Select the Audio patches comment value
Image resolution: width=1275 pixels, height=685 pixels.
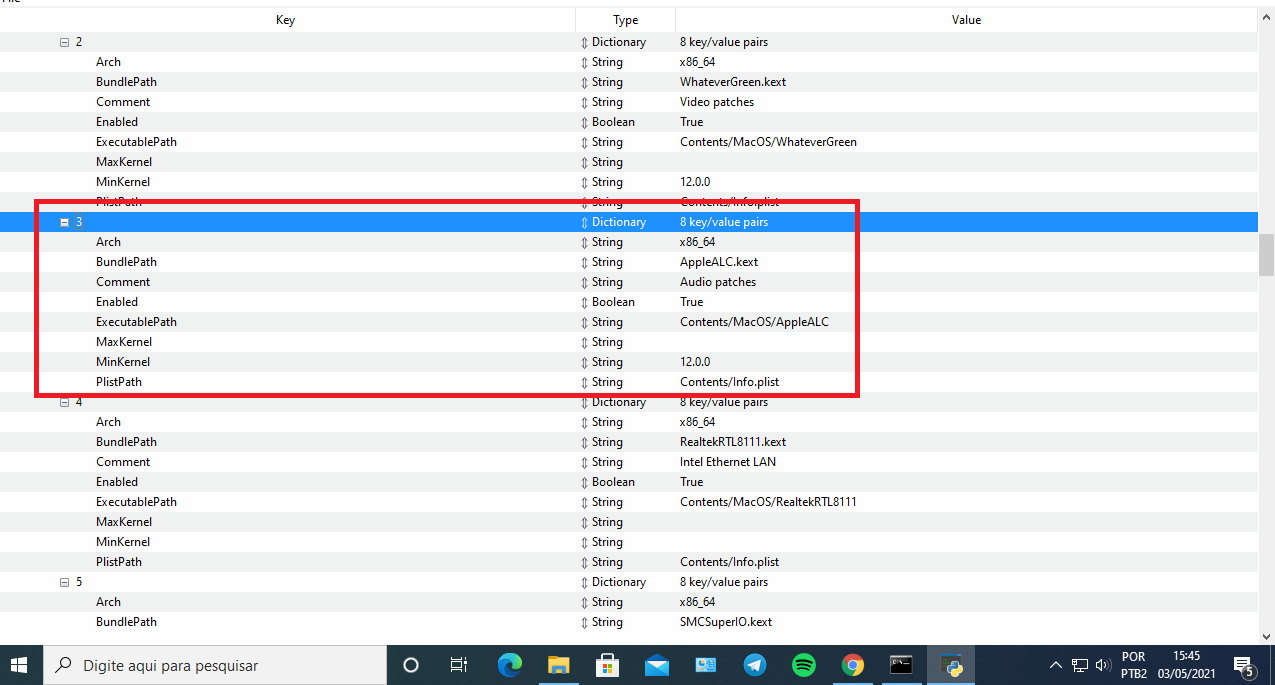pyautogui.click(x=718, y=282)
